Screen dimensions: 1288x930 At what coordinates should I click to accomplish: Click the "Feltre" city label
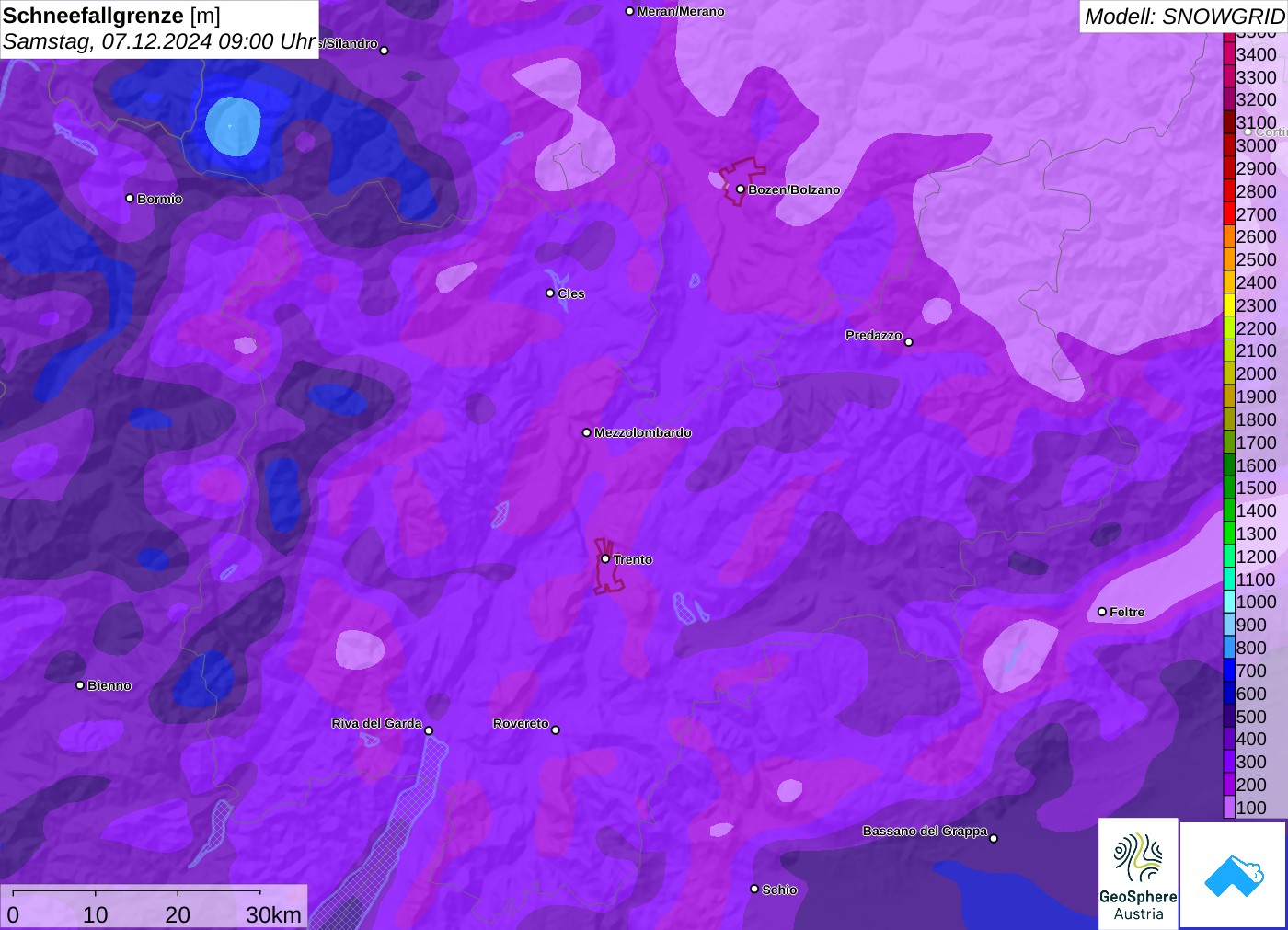(x=1127, y=612)
